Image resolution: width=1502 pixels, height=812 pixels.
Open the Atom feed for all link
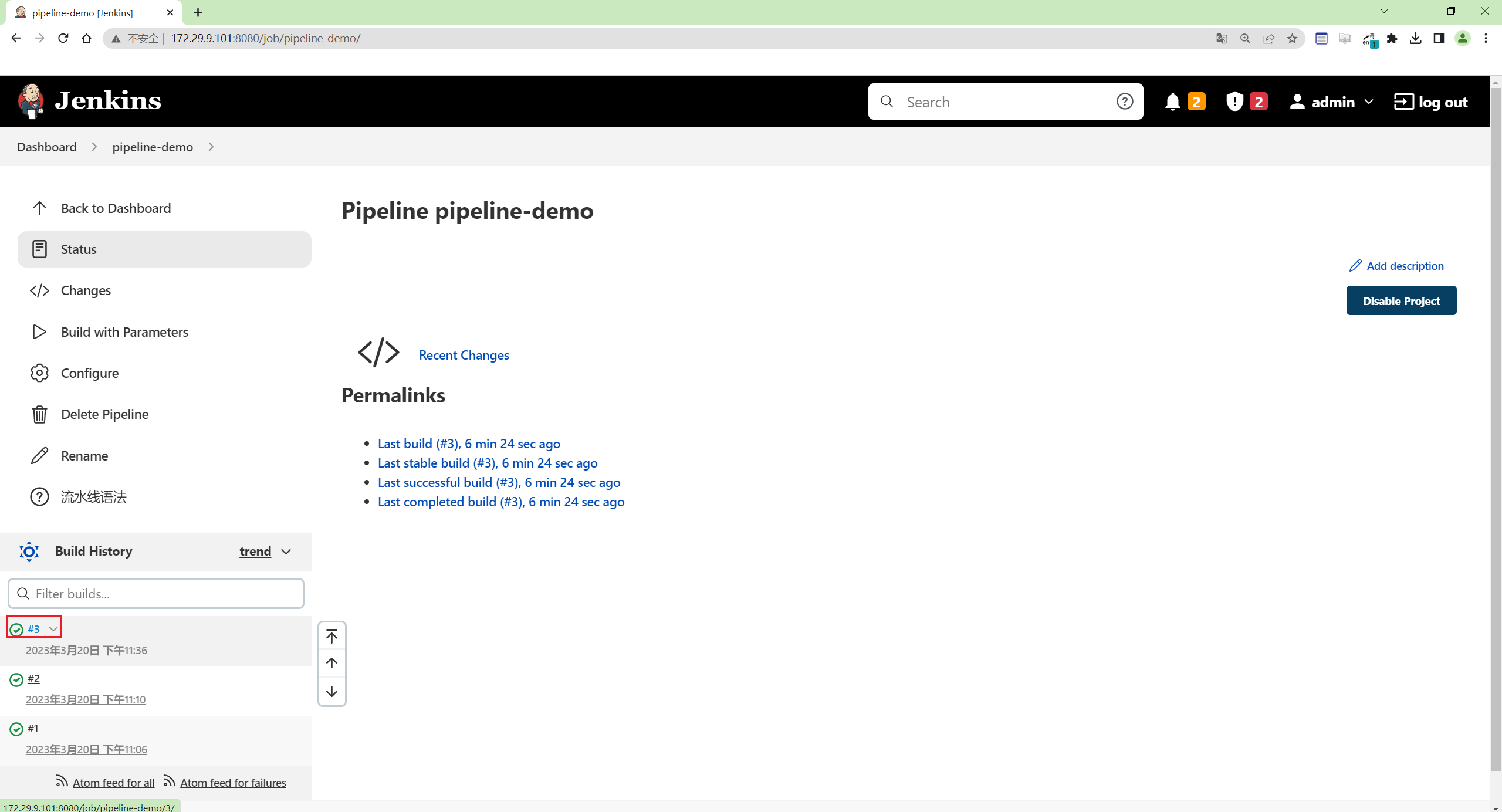(x=113, y=783)
